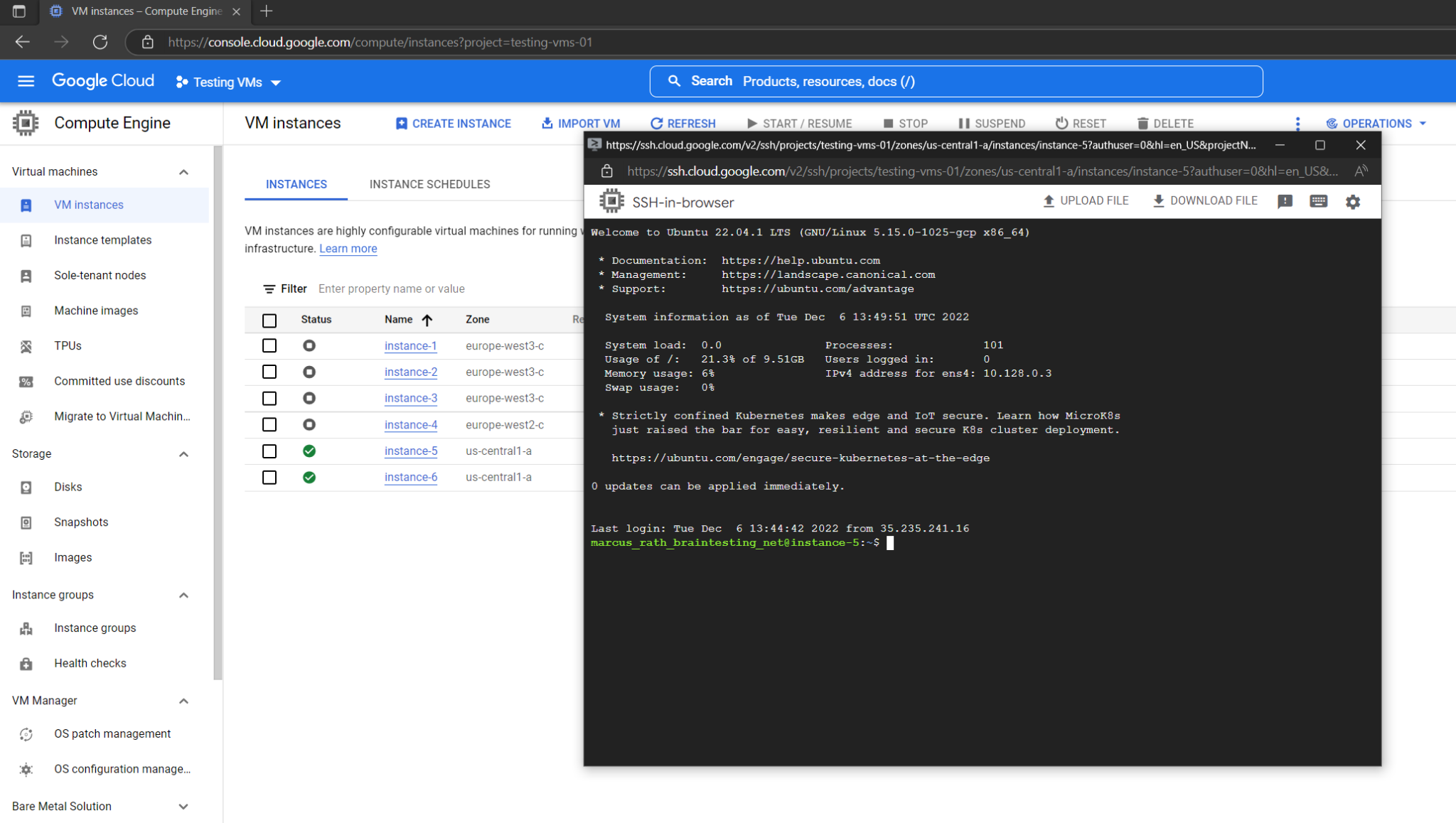
Task: Check the checkbox for instance-6
Action: [269, 477]
